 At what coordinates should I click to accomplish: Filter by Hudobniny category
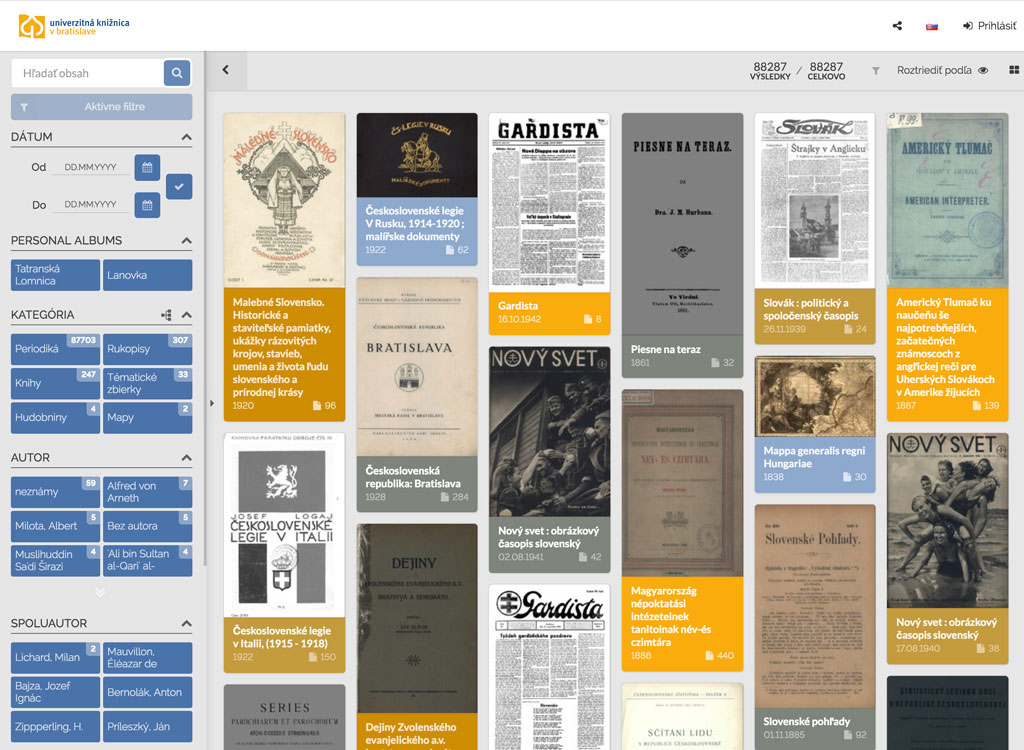pyautogui.click(x=56, y=417)
